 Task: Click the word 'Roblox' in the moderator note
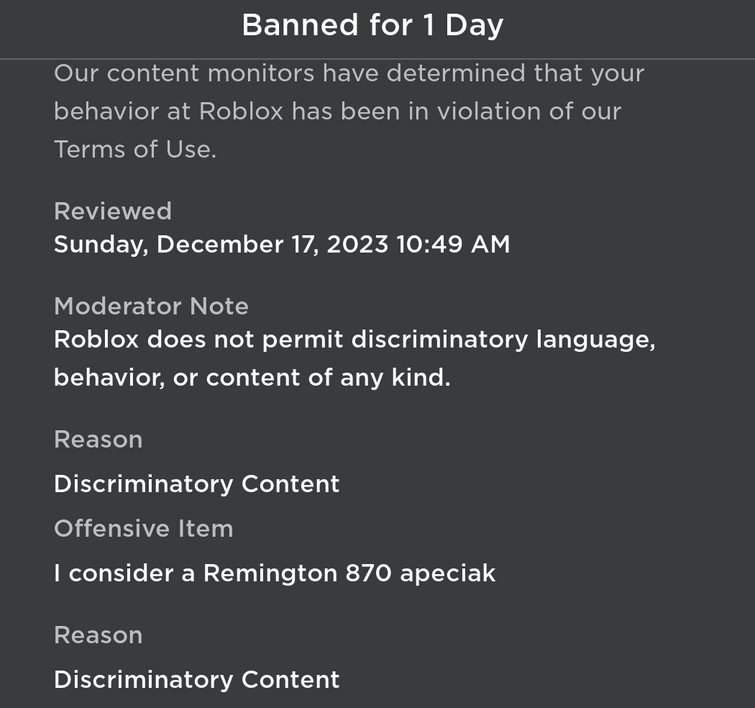tap(96, 340)
